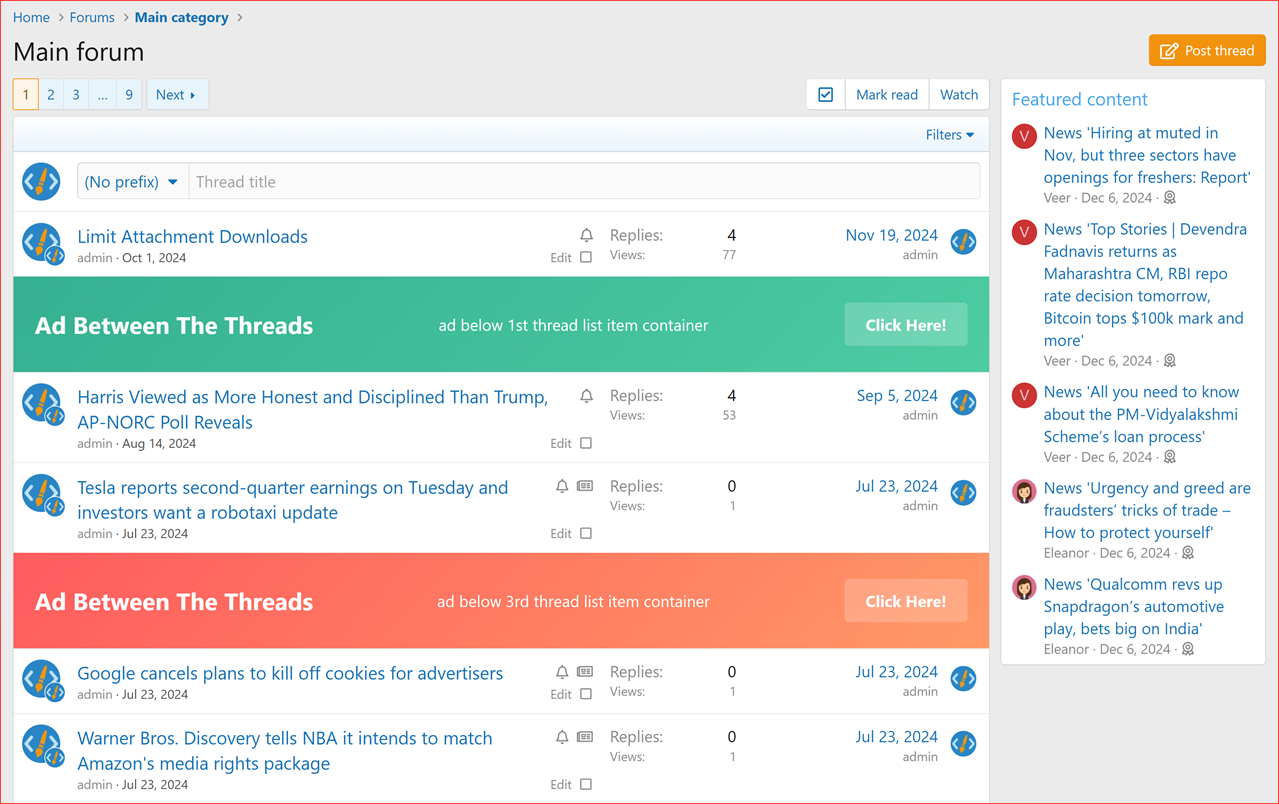
Task: Click Veer's V avatar next to the hiring news
Action: (1023, 136)
